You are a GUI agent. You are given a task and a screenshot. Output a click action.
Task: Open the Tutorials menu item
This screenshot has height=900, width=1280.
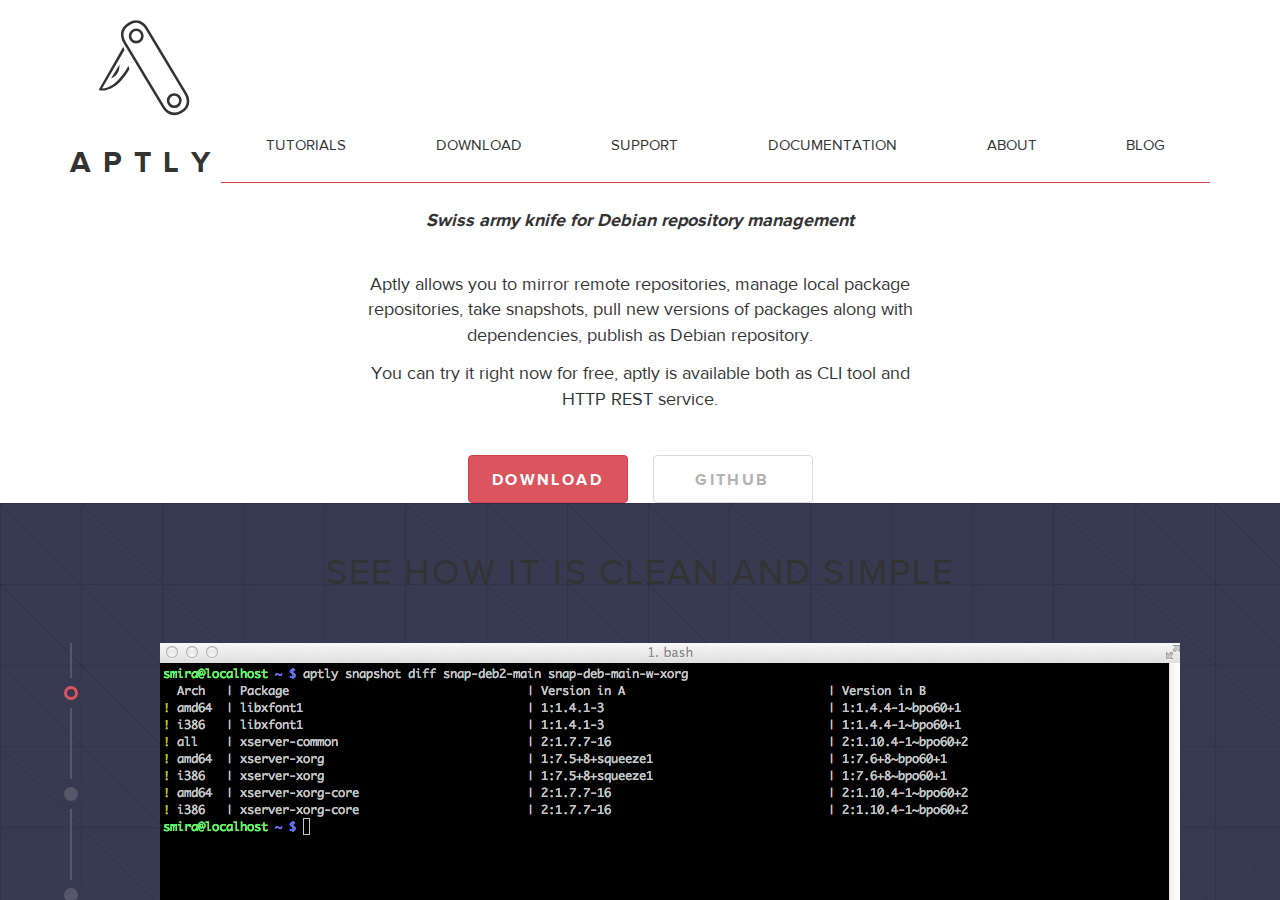(x=306, y=145)
